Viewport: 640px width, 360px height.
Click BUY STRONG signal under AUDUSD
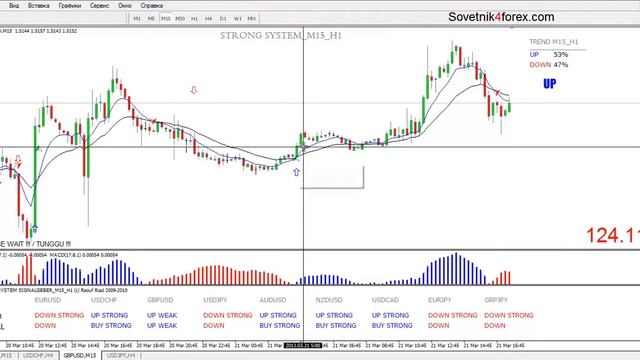tap(280, 326)
